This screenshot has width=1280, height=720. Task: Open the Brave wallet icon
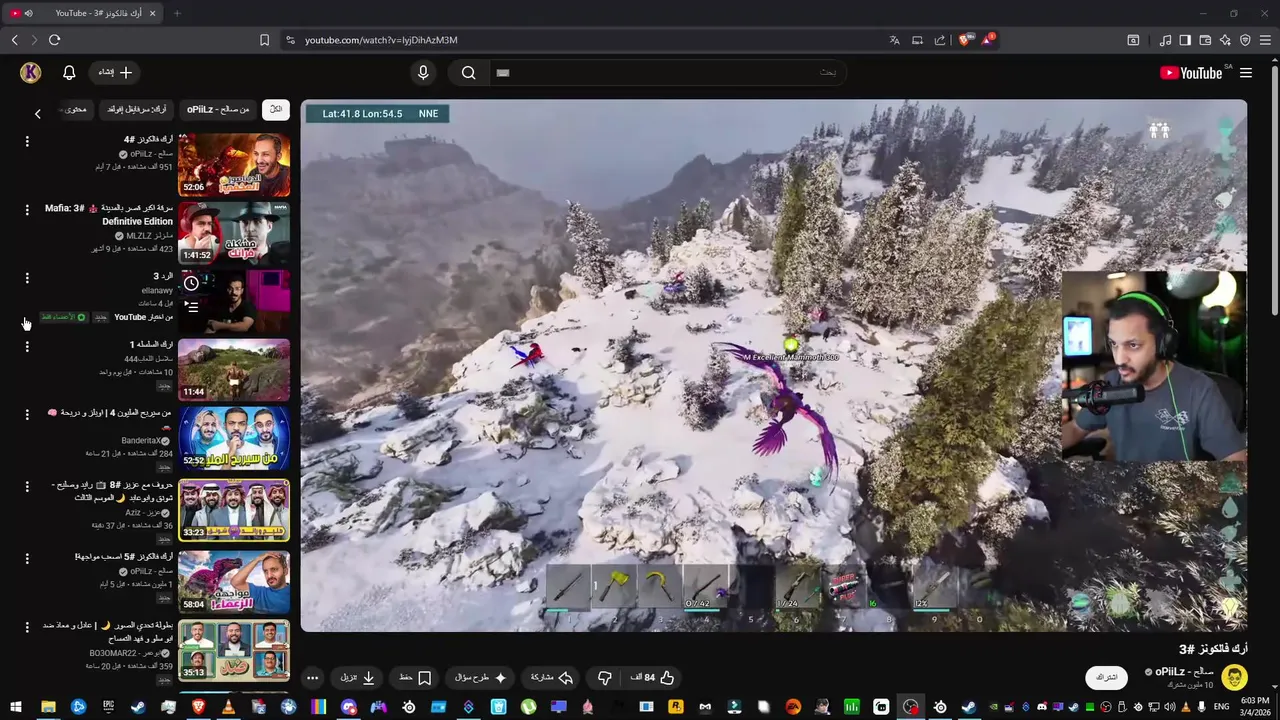pyautogui.click(x=1205, y=40)
